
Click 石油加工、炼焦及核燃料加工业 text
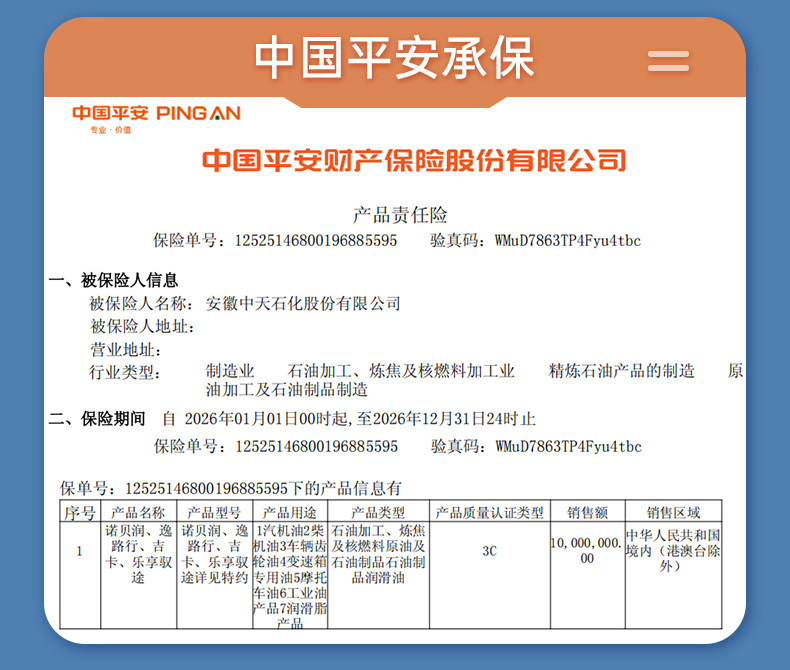[x=401, y=371]
